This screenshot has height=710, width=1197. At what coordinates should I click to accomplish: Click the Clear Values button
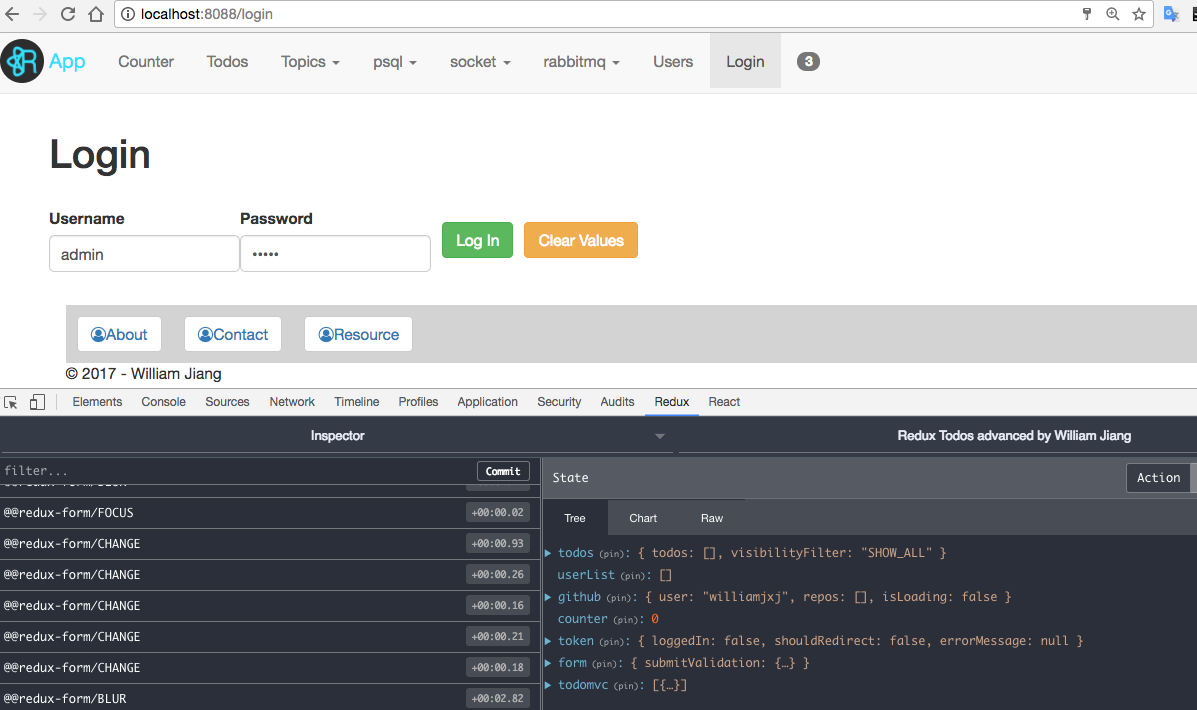pos(581,240)
